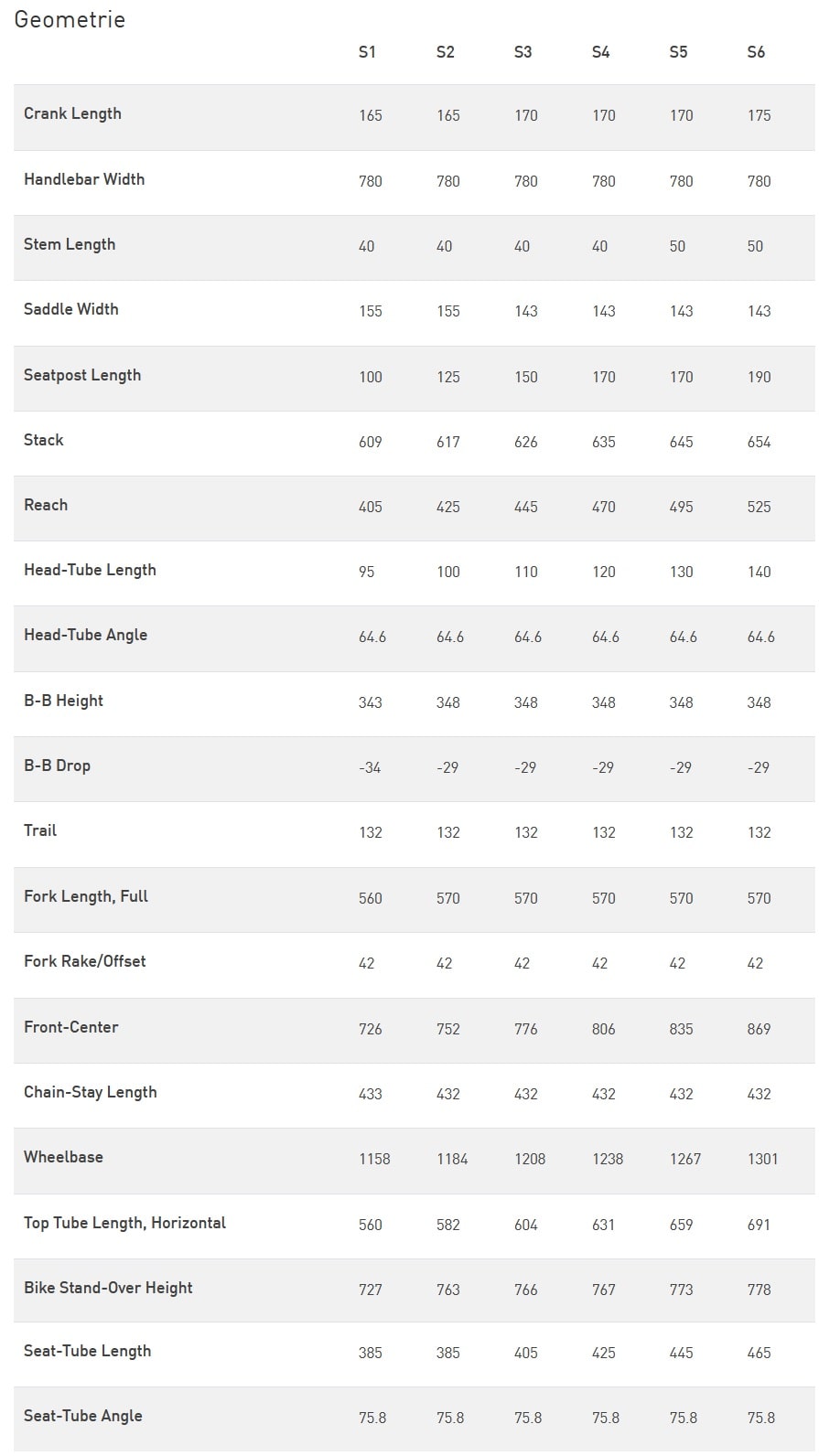Select the S1 Stack value 609

[371, 442]
